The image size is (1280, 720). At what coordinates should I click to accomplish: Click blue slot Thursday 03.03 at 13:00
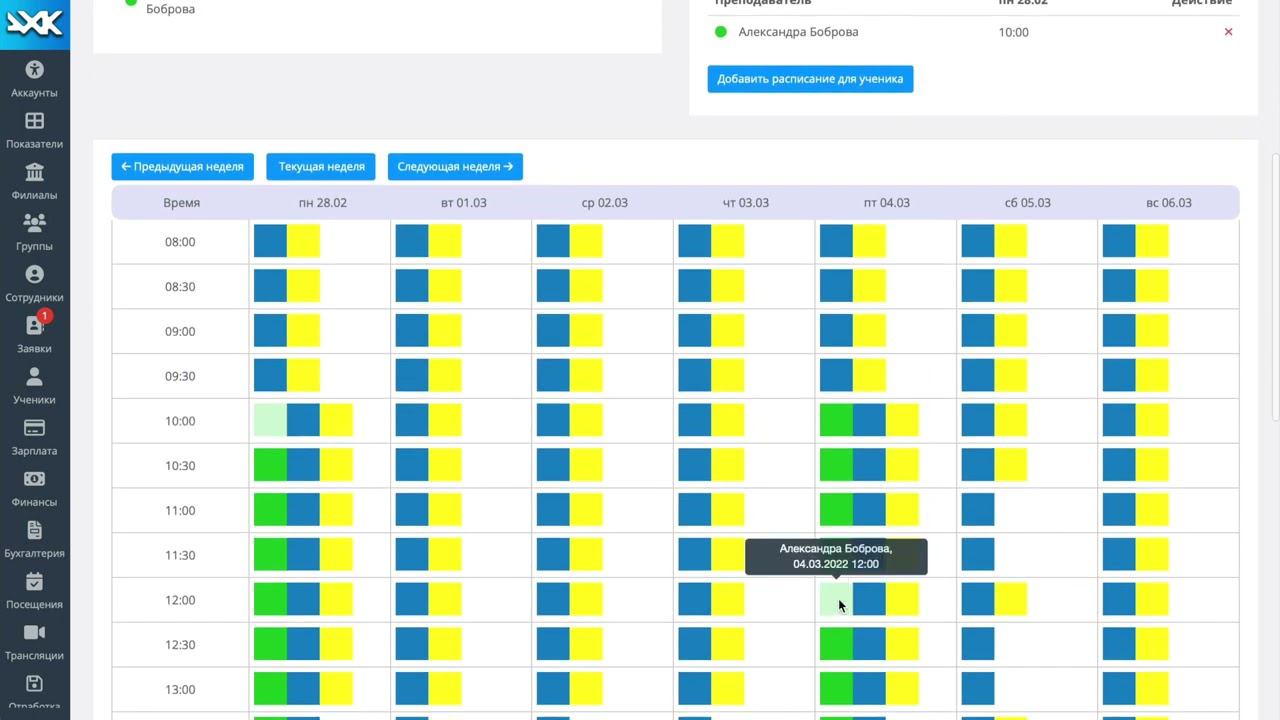695,689
